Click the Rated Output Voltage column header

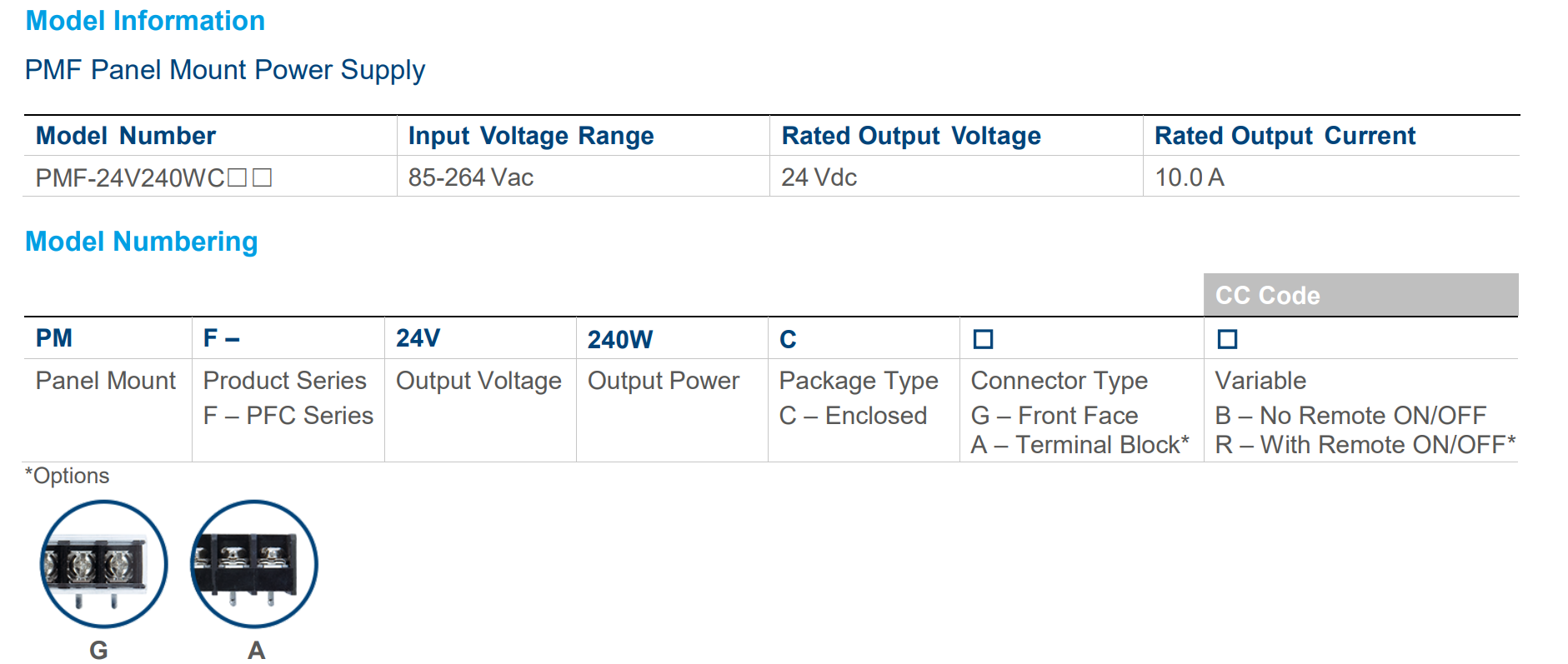910,136
